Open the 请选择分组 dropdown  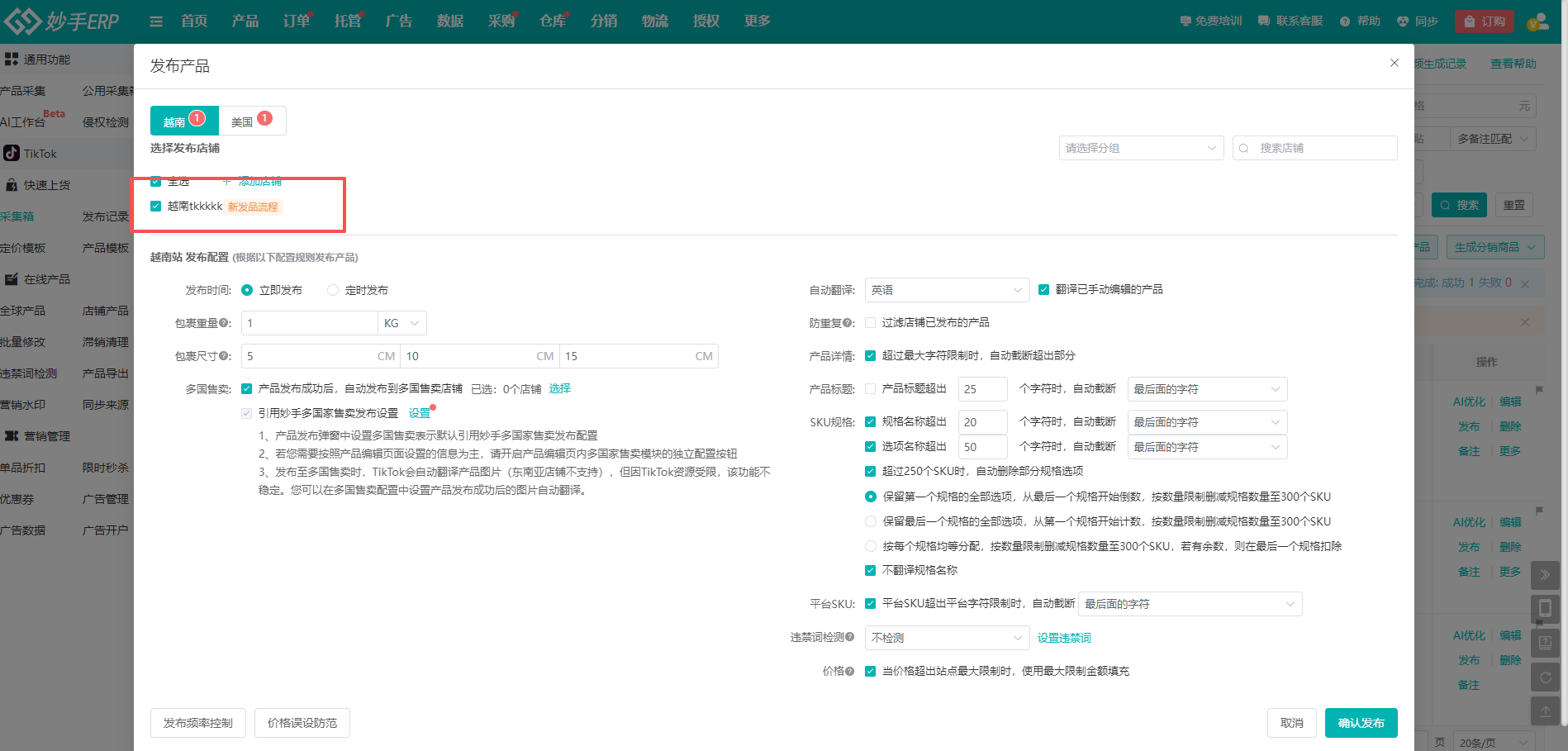pos(1141,148)
